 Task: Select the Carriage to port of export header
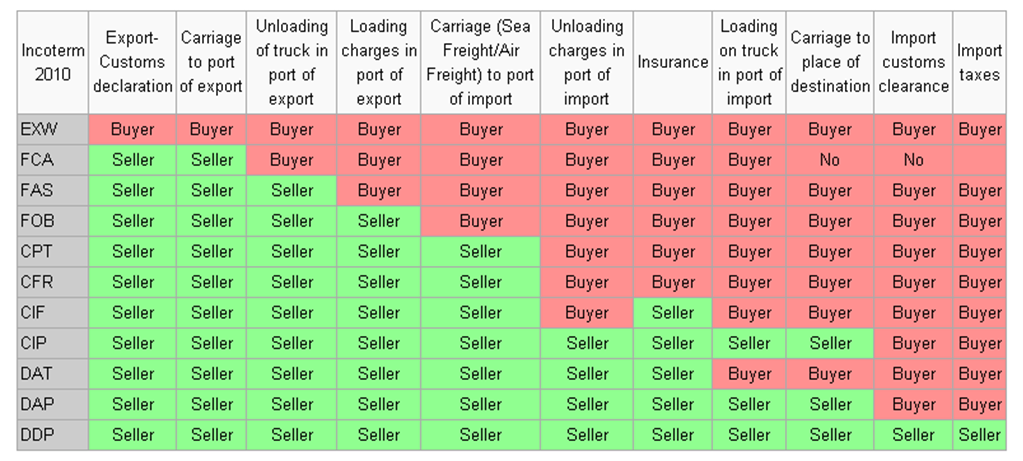click(x=211, y=63)
